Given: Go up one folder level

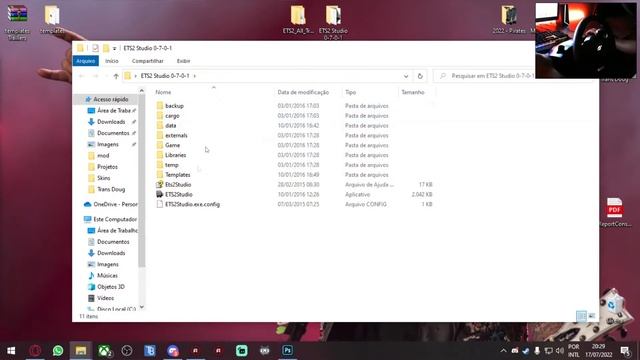Looking at the screenshot, I should click(x=116, y=76).
